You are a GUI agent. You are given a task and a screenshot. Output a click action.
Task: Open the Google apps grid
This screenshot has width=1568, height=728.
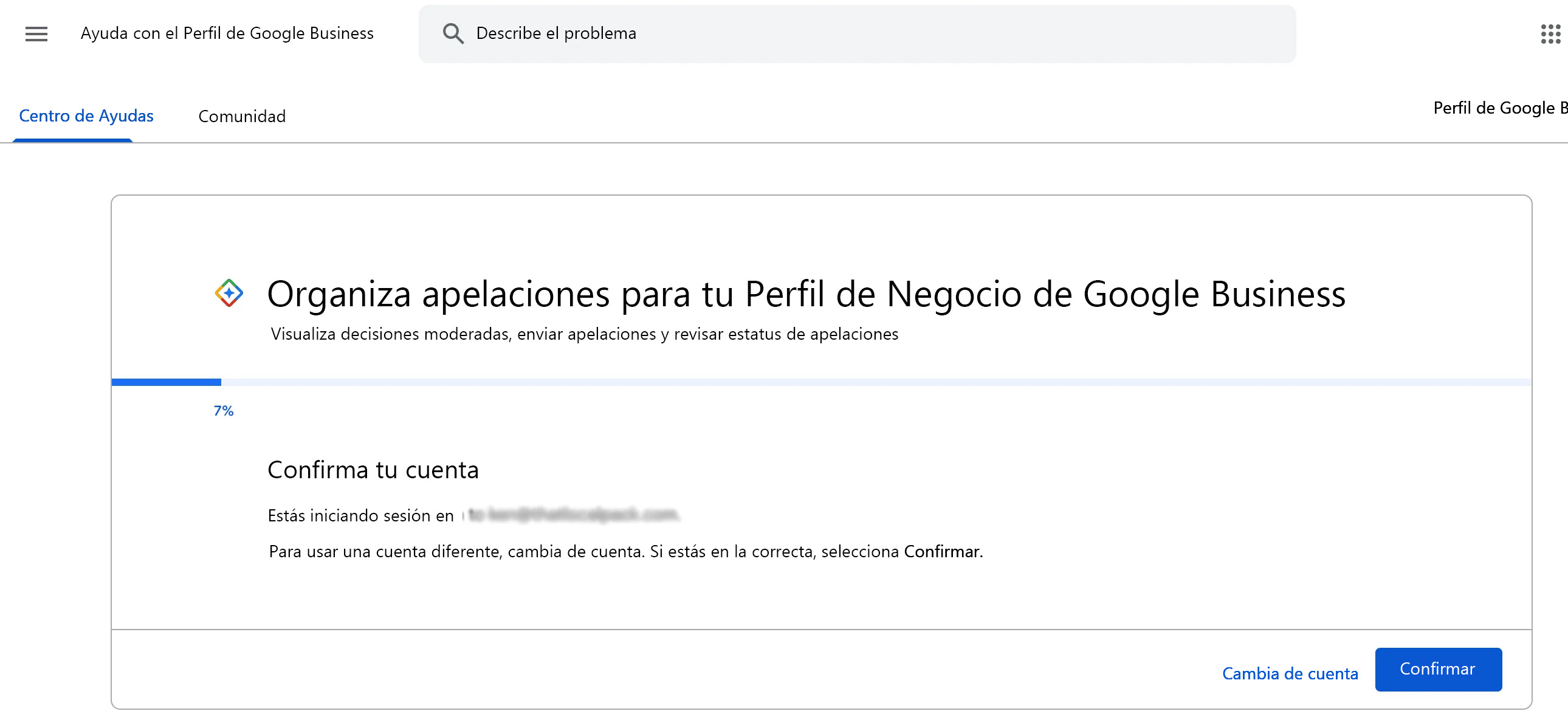pos(1550,34)
